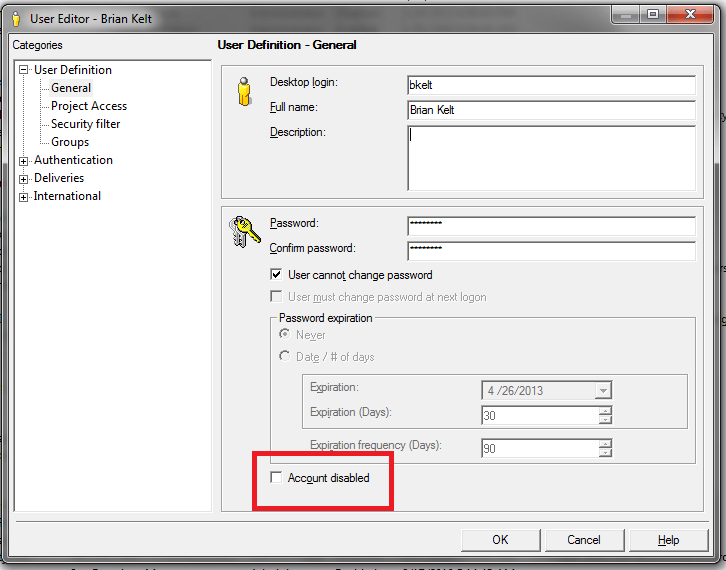This screenshot has width=726, height=570.
Task: Increase Expiration (Days) value with up arrow
Action: click(x=605, y=410)
